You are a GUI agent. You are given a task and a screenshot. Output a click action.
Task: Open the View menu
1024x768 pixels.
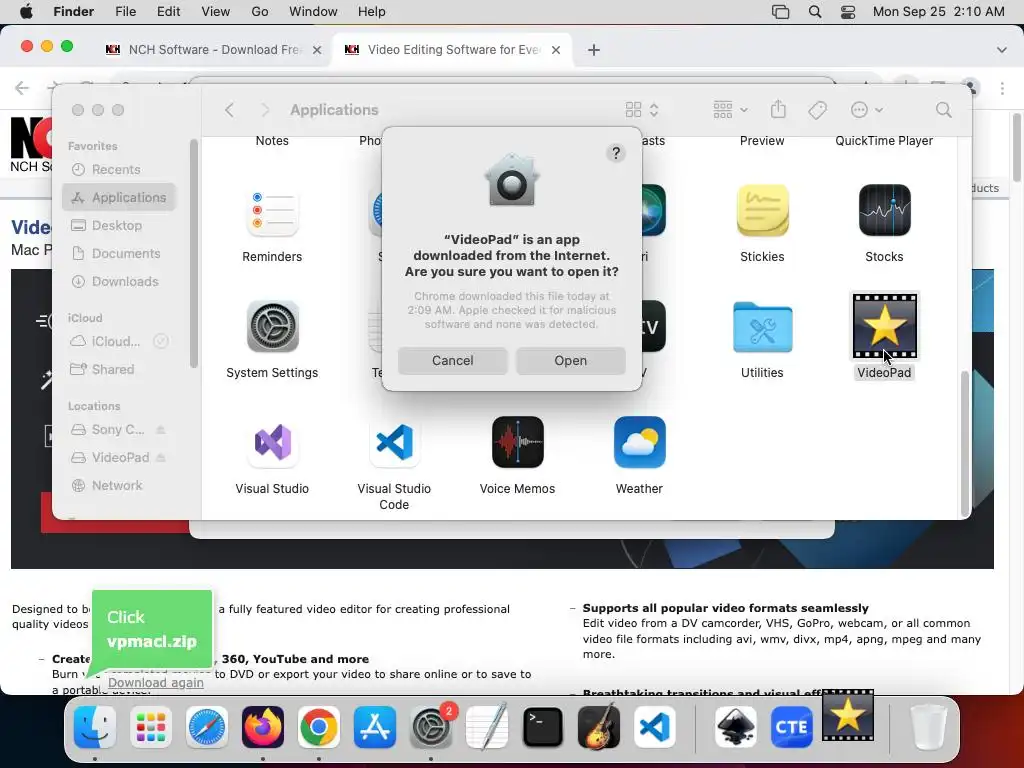click(216, 12)
